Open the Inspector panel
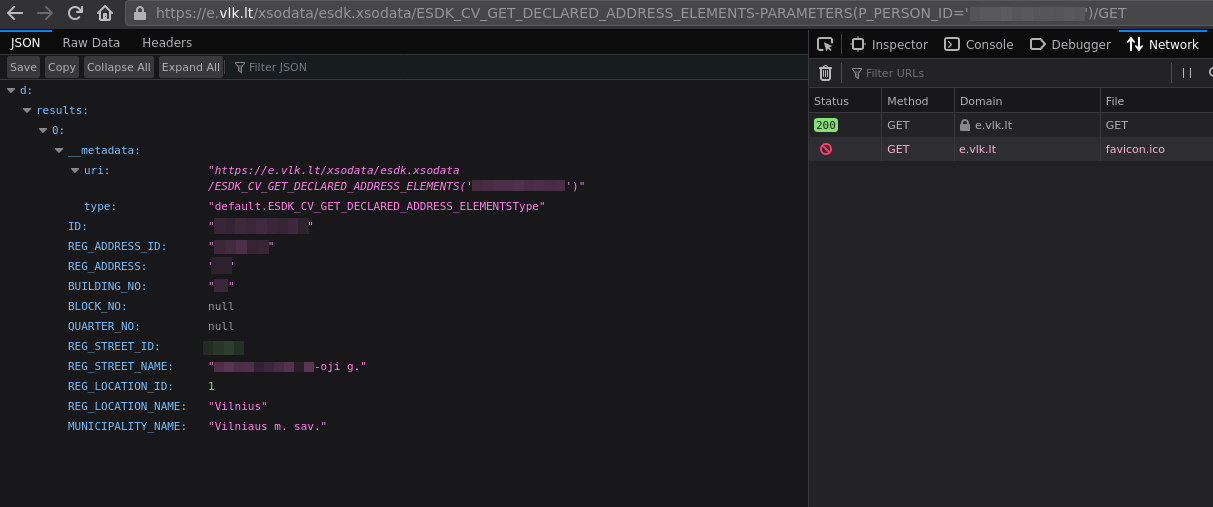1213x507 pixels. tap(889, 44)
